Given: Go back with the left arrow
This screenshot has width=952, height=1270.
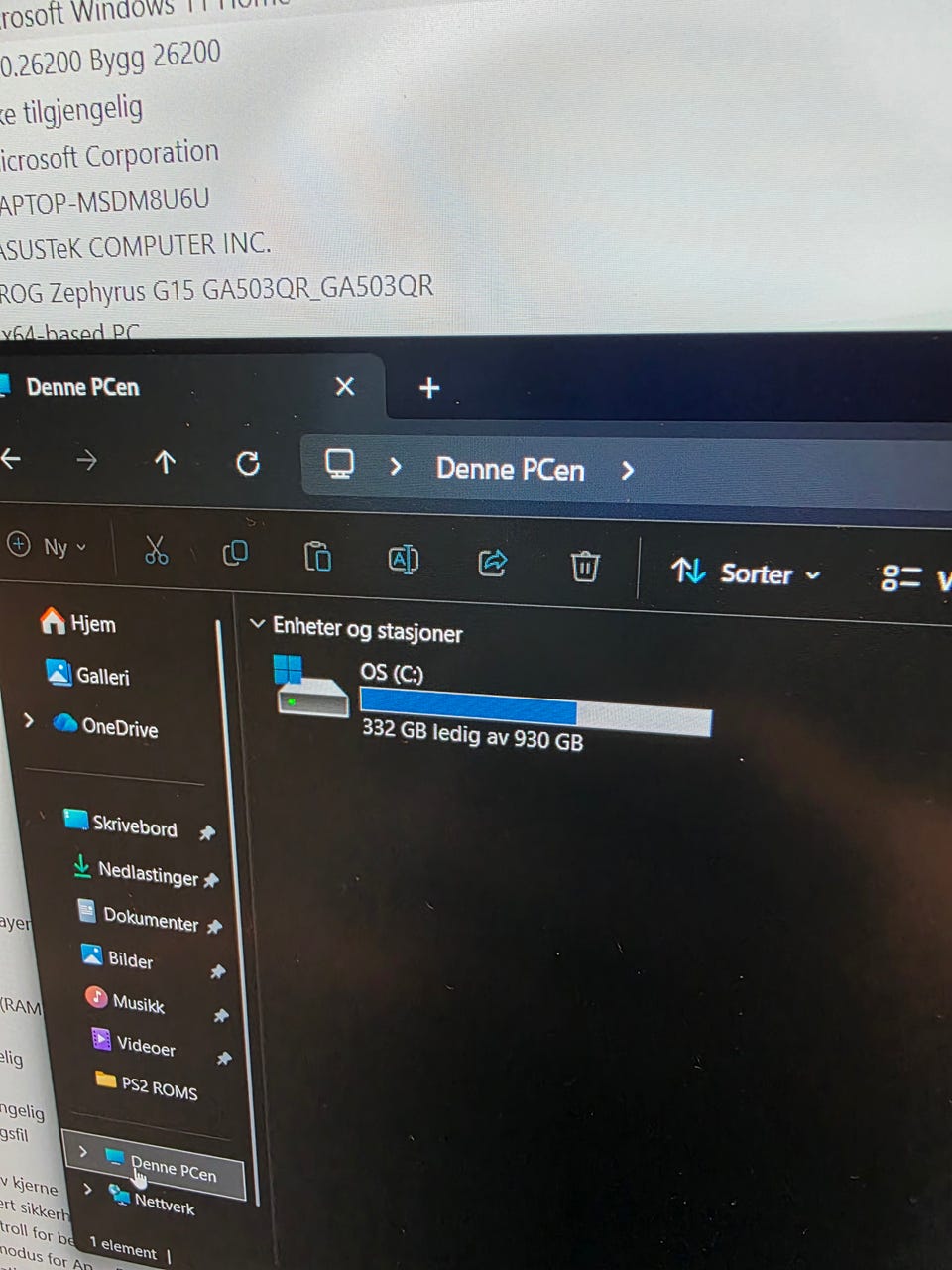Looking at the screenshot, I should (x=10, y=459).
